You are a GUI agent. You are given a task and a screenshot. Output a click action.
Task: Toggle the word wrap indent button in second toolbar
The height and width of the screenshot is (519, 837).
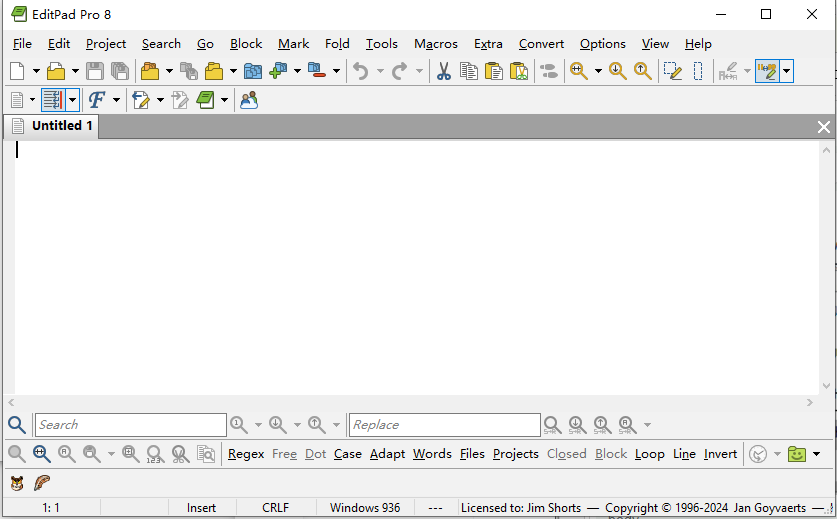coord(53,100)
